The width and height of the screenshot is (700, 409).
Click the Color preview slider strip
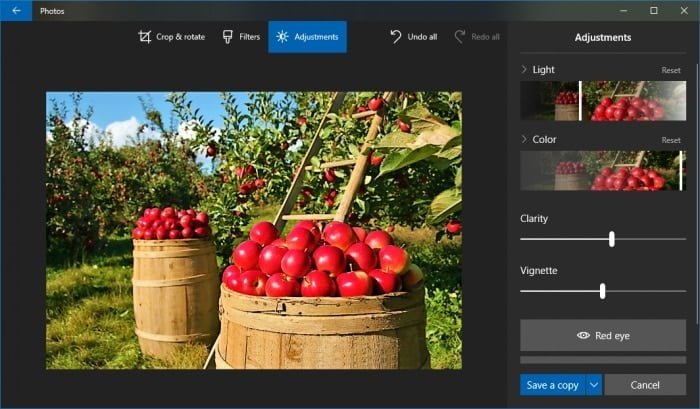click(603, 171)
